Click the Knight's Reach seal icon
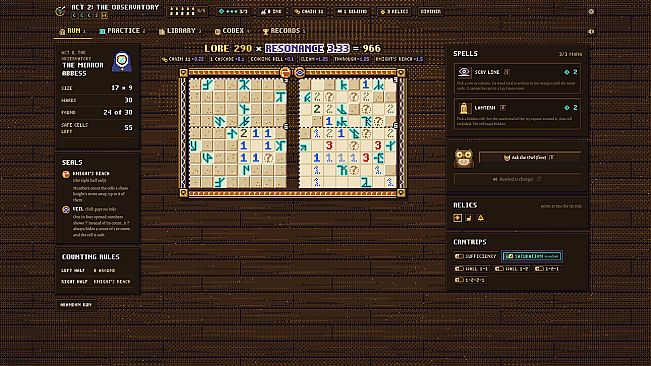Screen dimensions: 651x366 [66, 174]
